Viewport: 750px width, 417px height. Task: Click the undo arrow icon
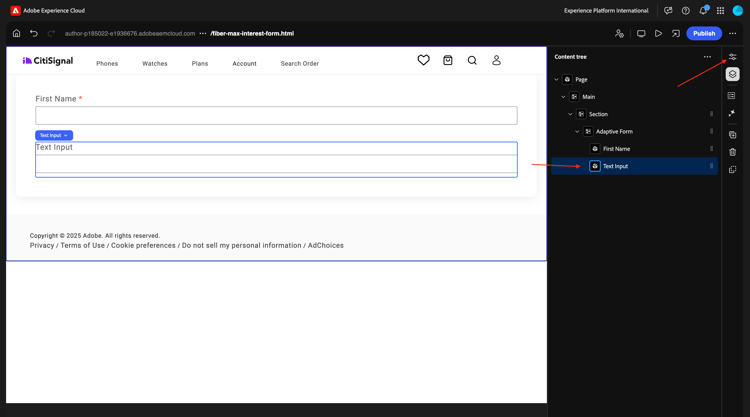pos(33,33)
